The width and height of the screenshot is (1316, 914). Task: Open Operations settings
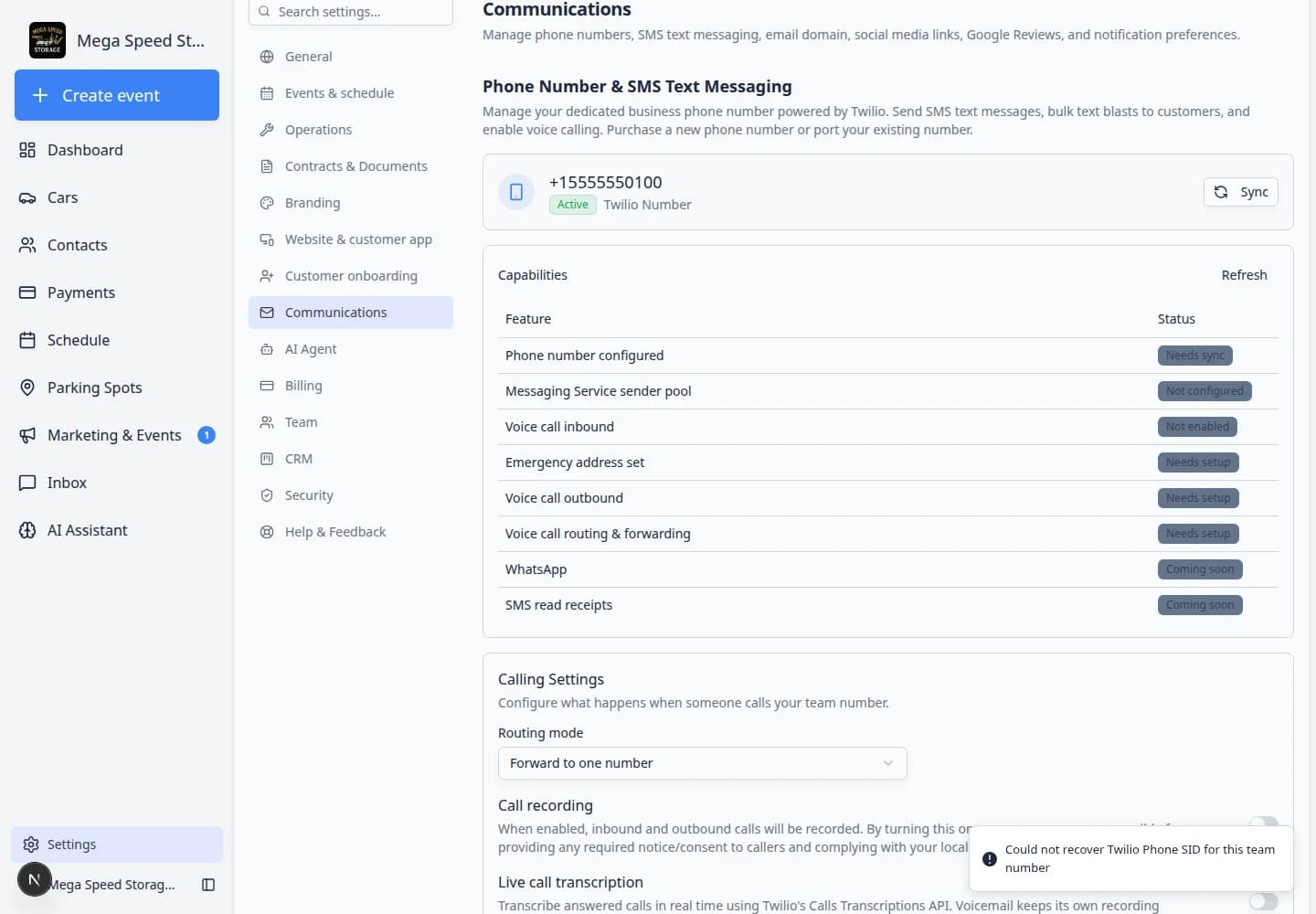[351, 130]
